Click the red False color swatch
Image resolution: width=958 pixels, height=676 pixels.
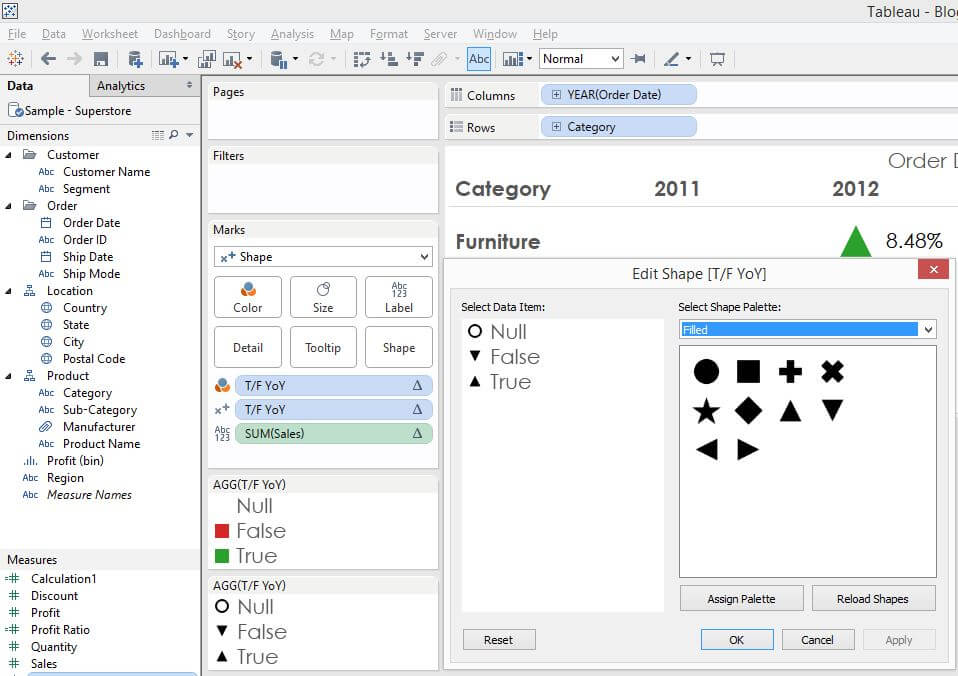click(222, 531)
